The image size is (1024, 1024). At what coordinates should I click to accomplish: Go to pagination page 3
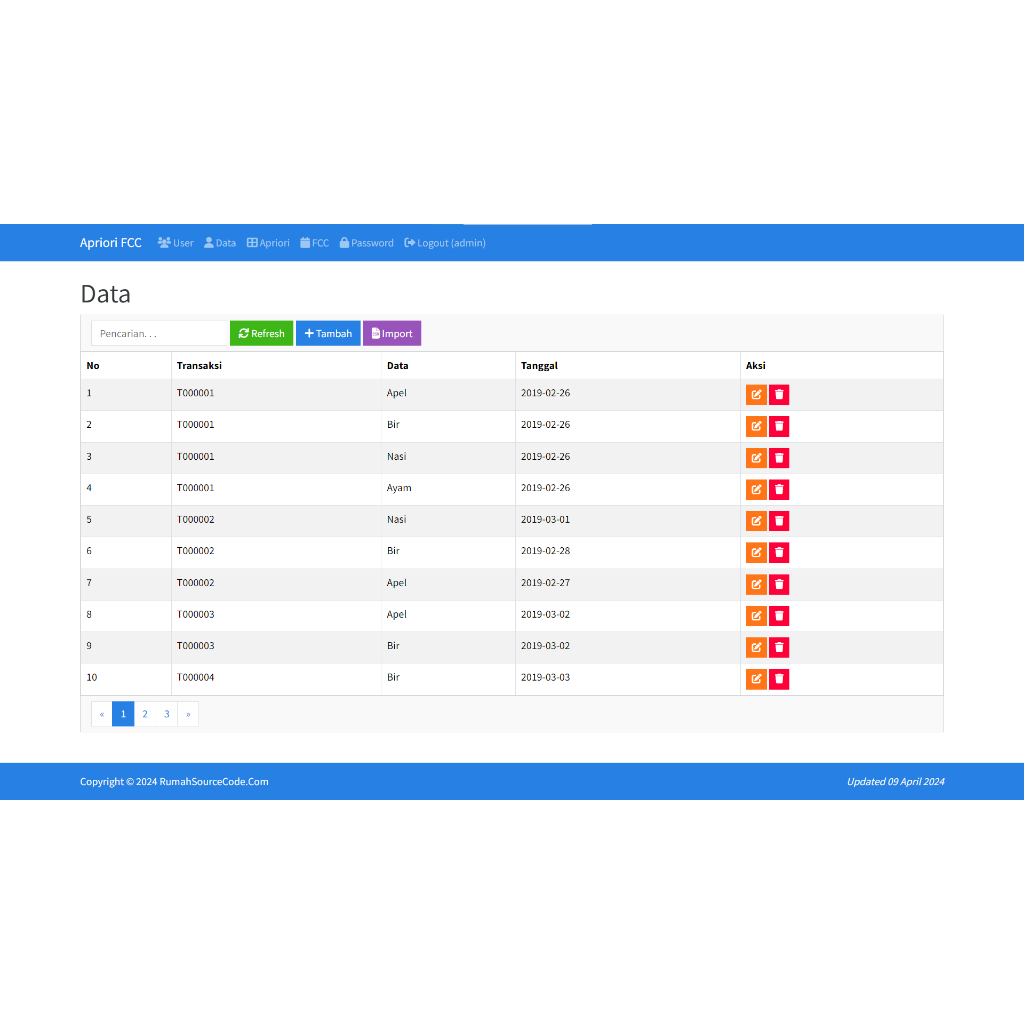(167, 714)
